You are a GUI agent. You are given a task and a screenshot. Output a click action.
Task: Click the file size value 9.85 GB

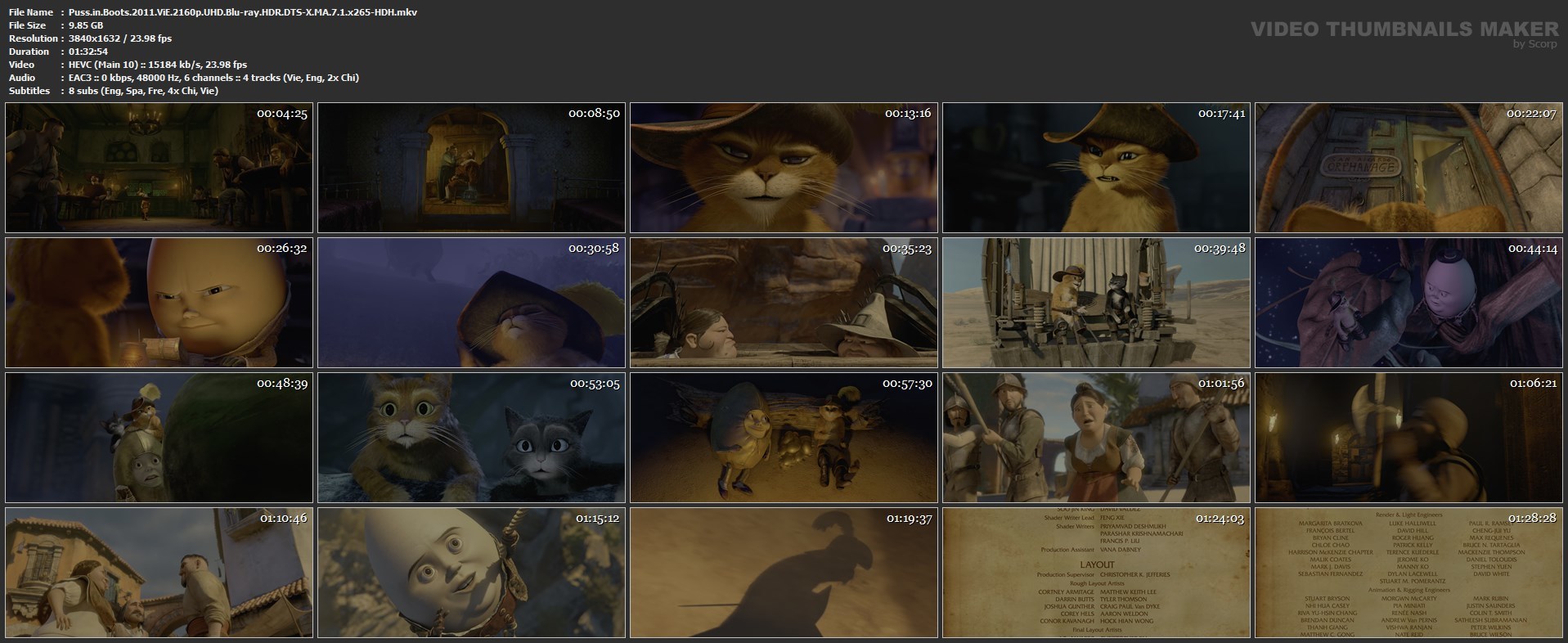pos(86,25)
